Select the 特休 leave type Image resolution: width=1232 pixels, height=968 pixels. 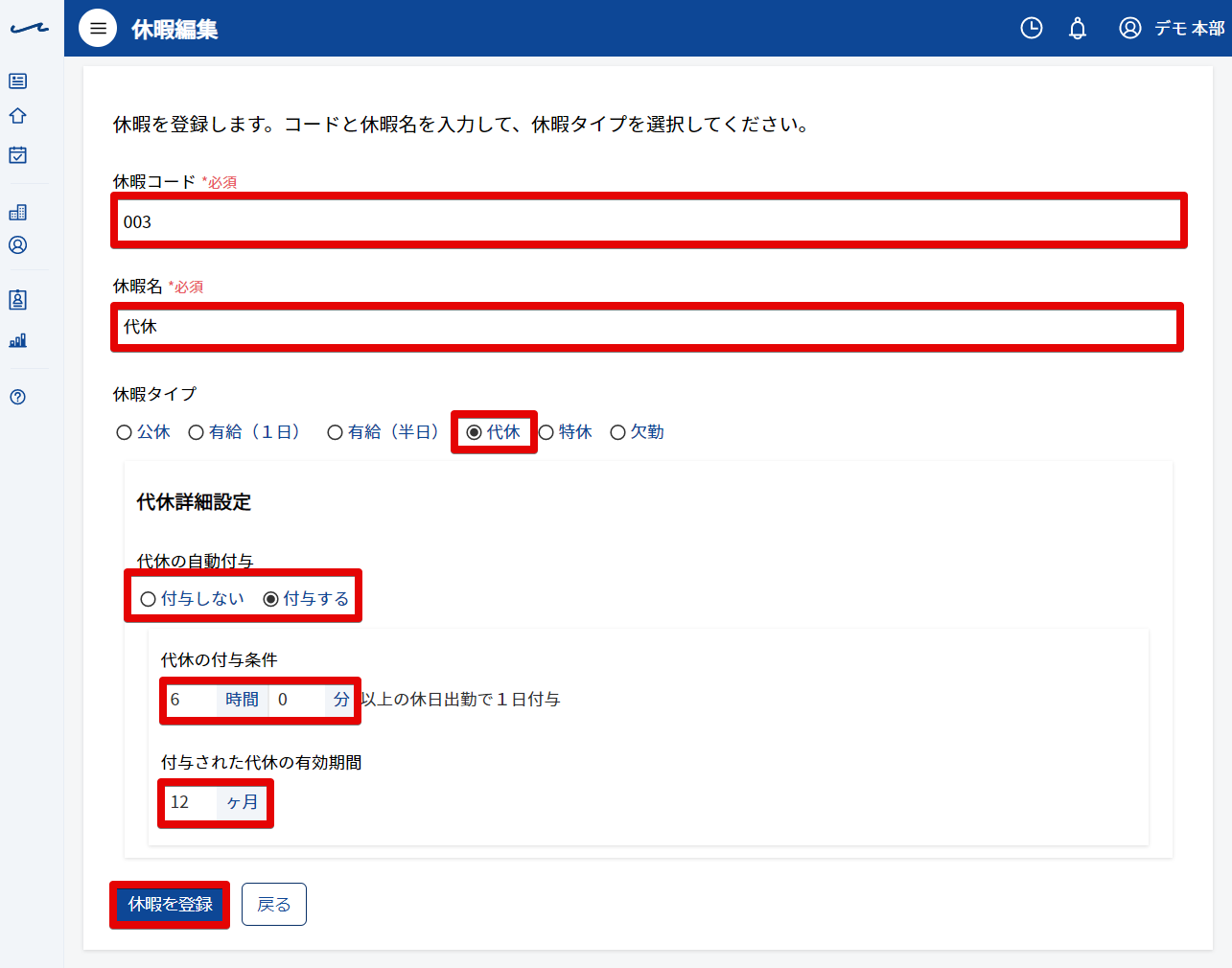click(566, 432)
